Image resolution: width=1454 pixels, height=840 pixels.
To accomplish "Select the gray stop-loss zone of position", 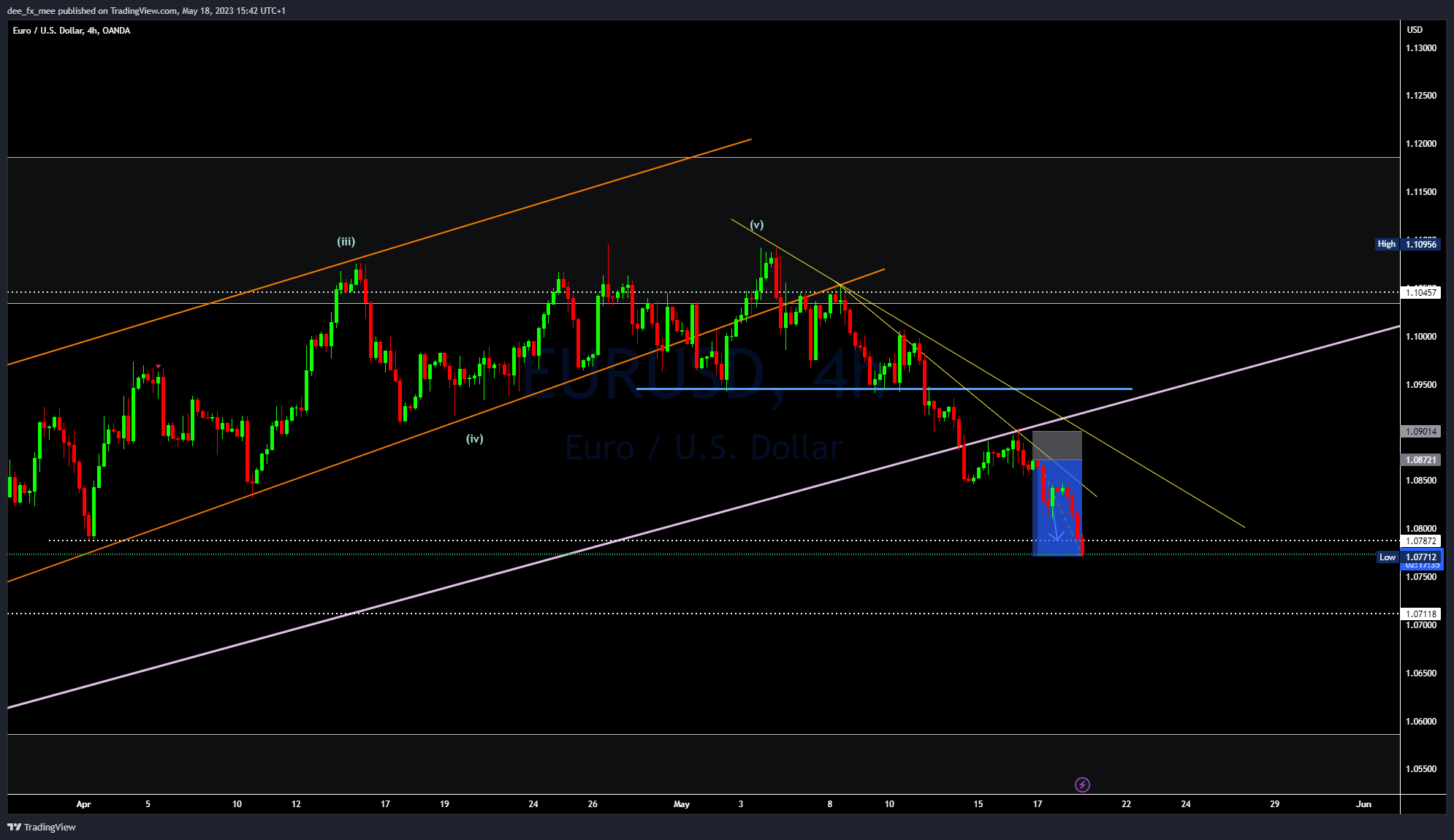I will pos(1057,446).
